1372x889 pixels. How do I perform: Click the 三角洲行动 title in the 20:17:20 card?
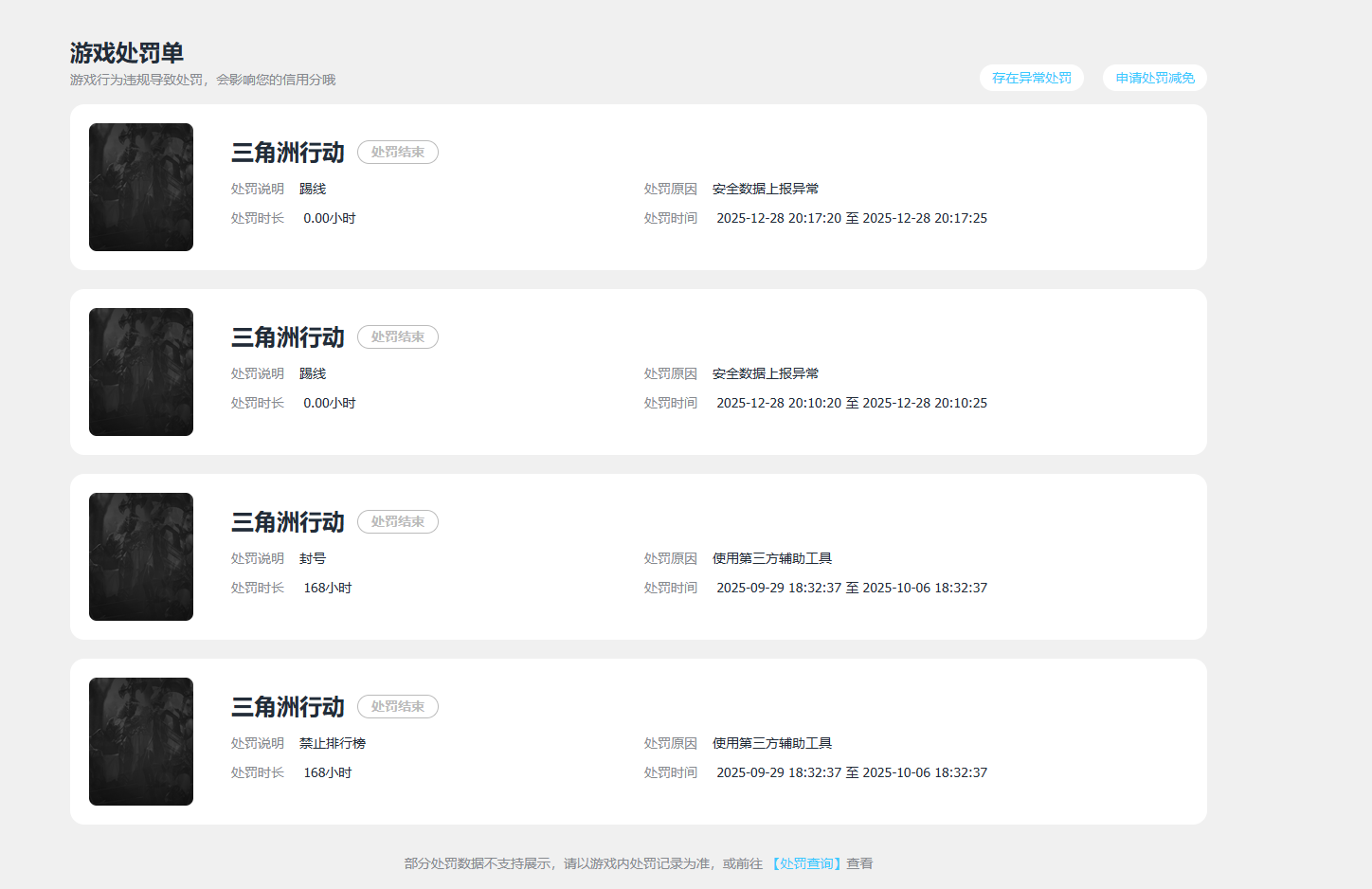click(288, 153)
